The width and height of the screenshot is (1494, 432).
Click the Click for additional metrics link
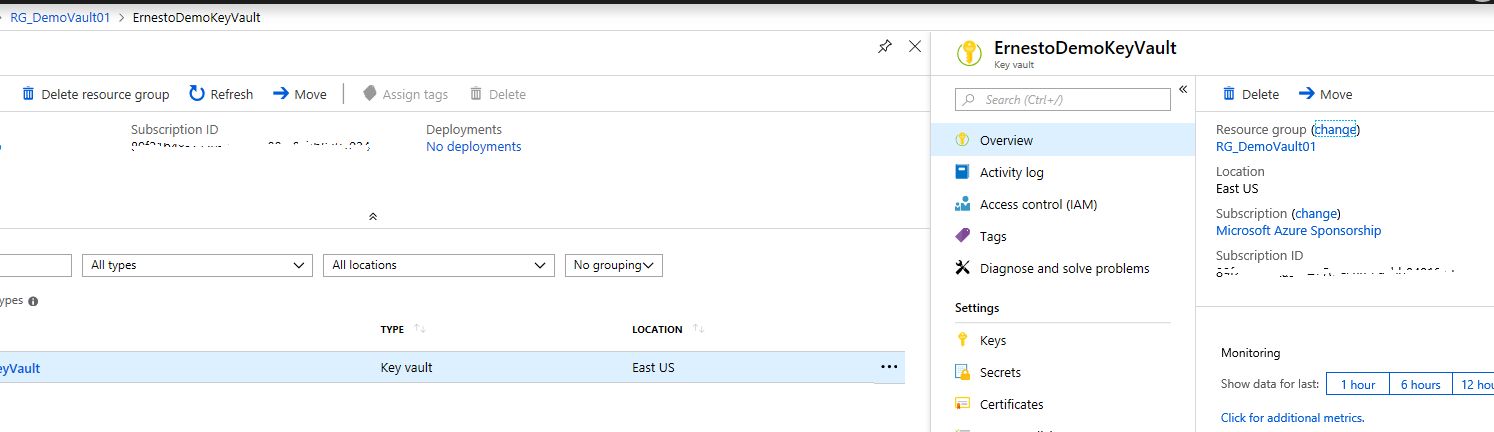pyautogui.click(x=1292, y=418)
